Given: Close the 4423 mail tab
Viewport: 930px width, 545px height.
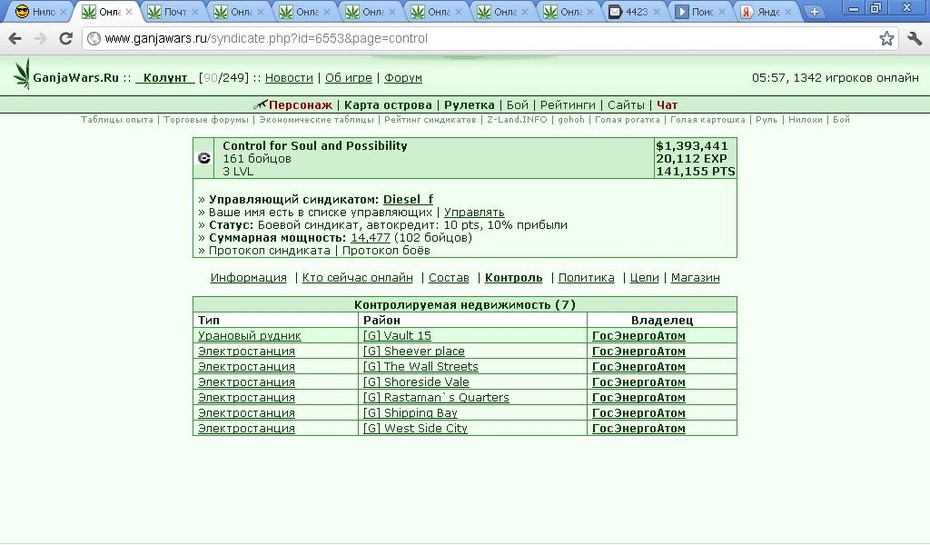Looking at the screenshot, I should (657, 12).
